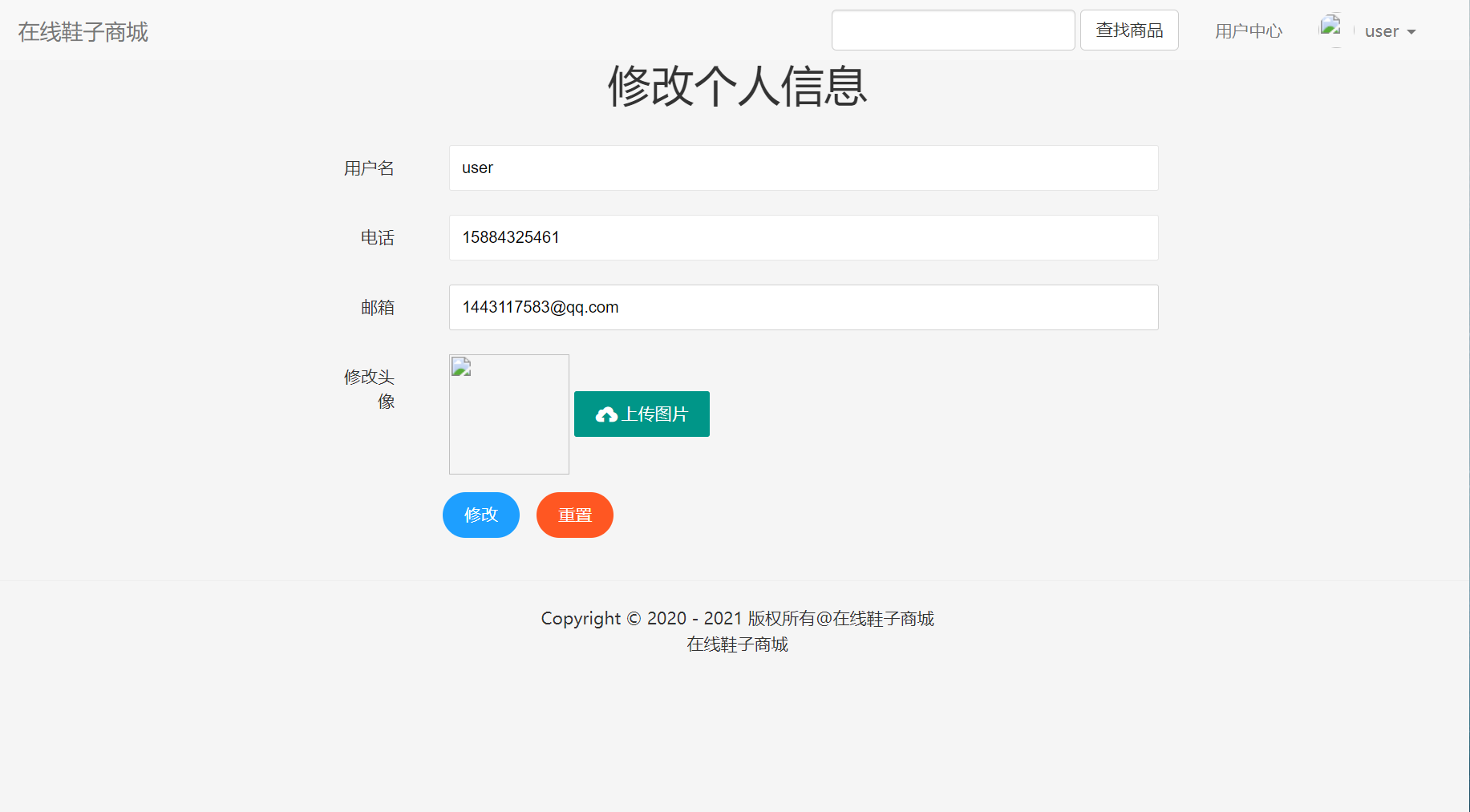Click the user avatar icon in the navbar
Image resolution: width=1470 pixels, height=812 pixels.
(1331, 29)
